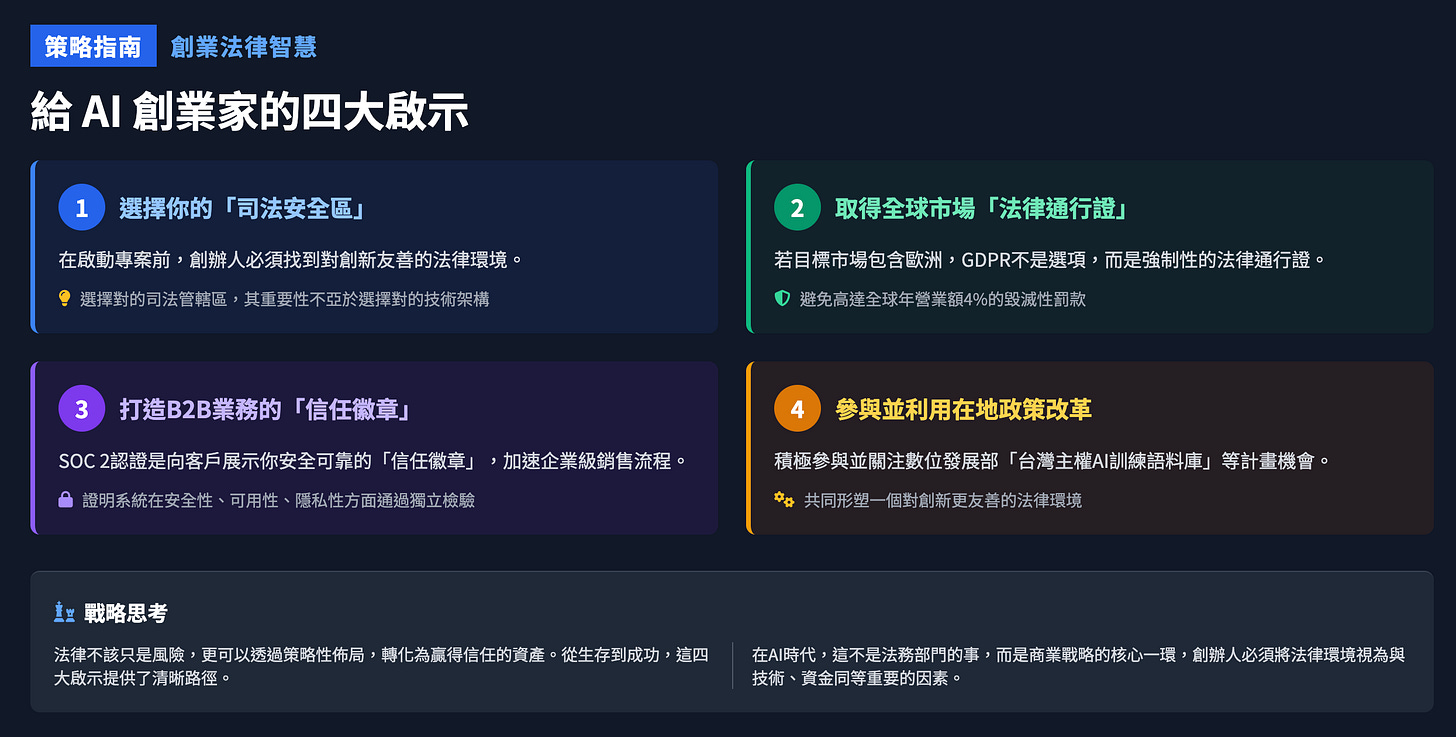This screenshot has height=737, width=1456.
Task: Select the 給 AI 創業家的四大啟示 title
Action: click(x=250, y=111)
